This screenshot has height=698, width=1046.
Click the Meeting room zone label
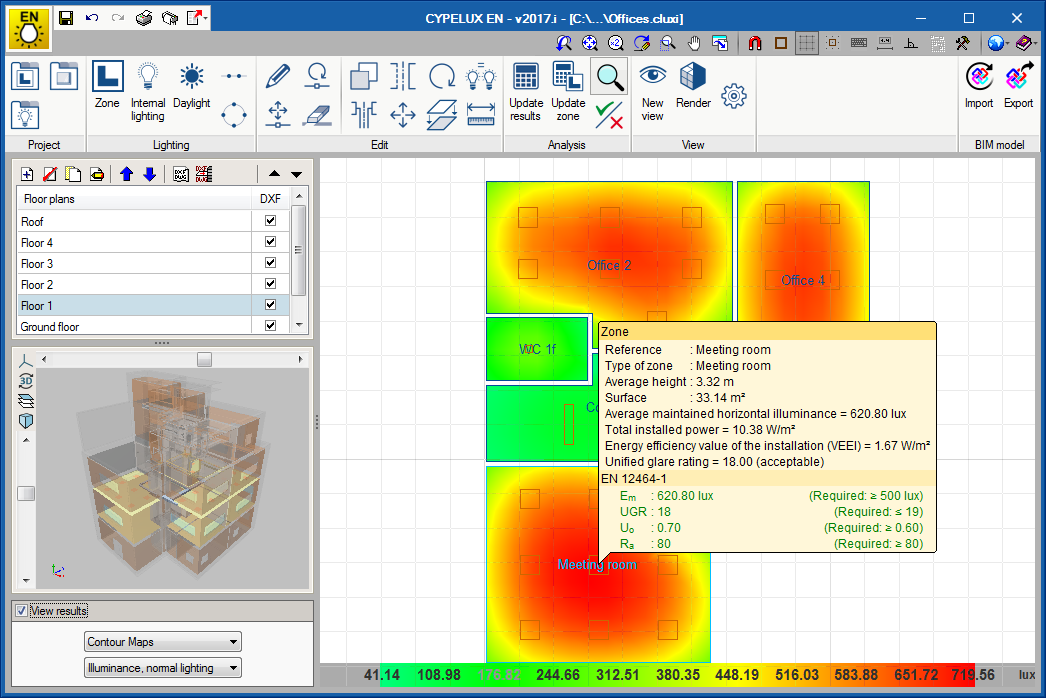tap(577, 565)
